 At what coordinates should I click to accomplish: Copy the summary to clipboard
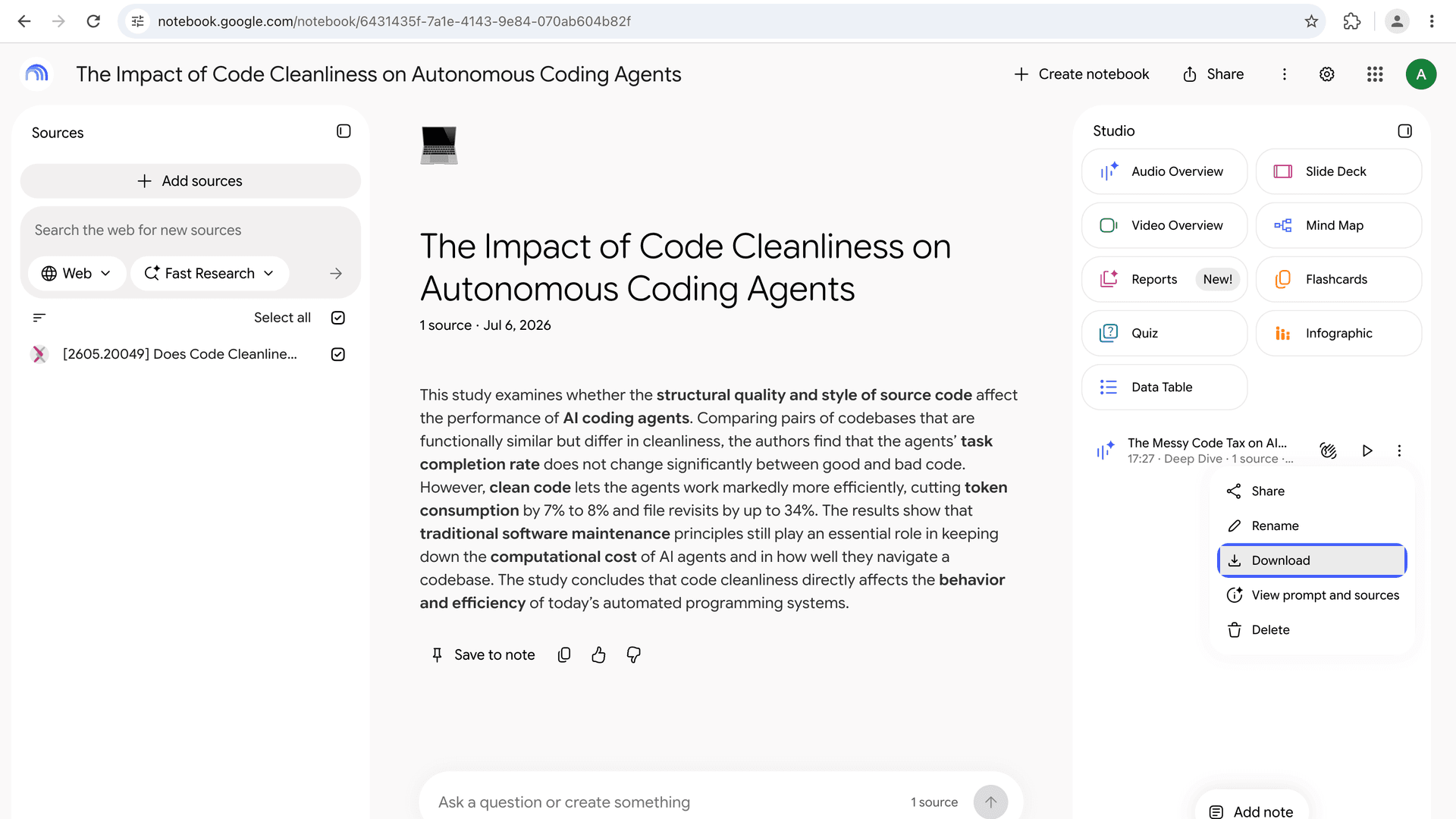[x=563, y=655]
